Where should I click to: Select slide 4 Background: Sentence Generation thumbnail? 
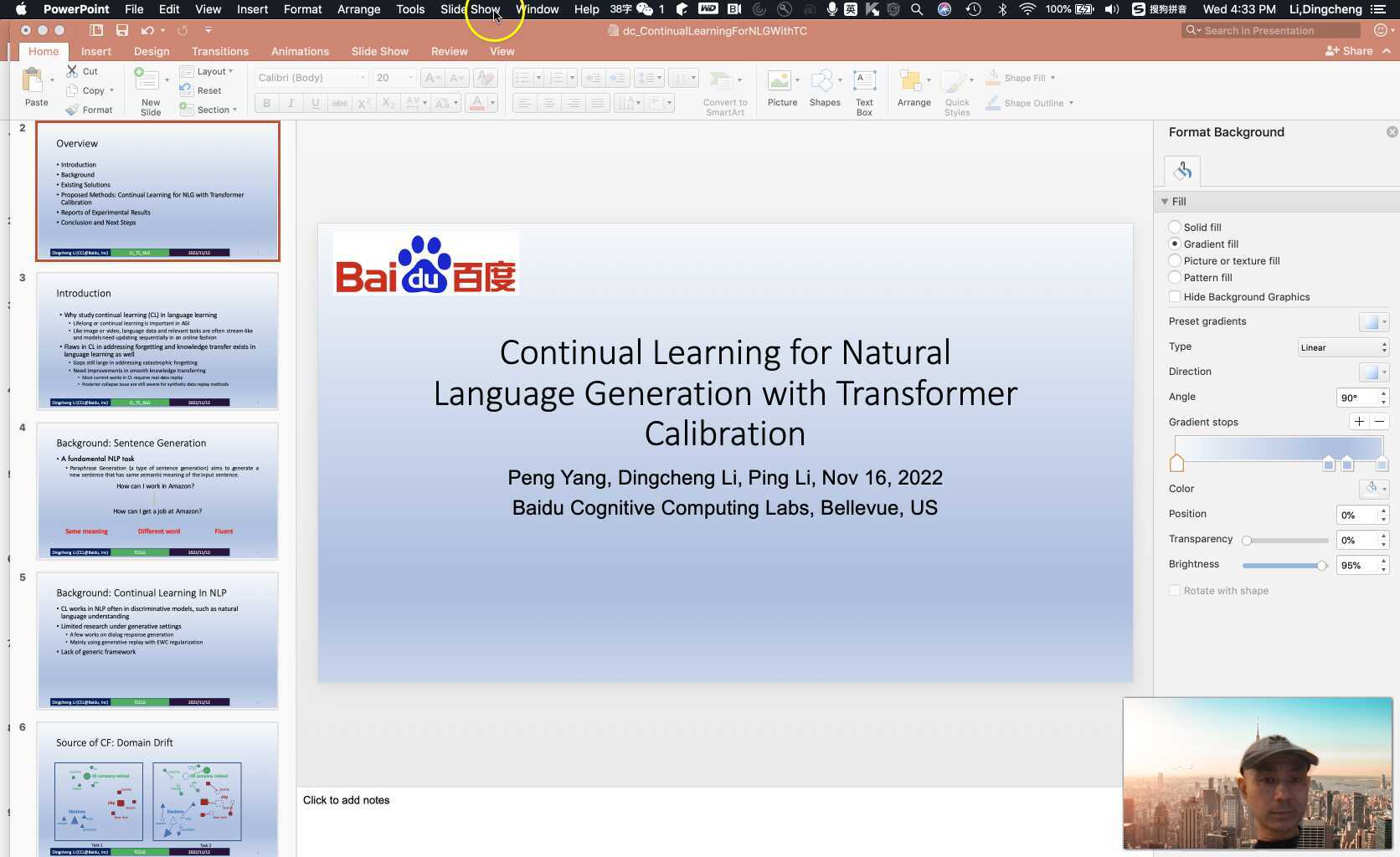click(x=157, y=490)
